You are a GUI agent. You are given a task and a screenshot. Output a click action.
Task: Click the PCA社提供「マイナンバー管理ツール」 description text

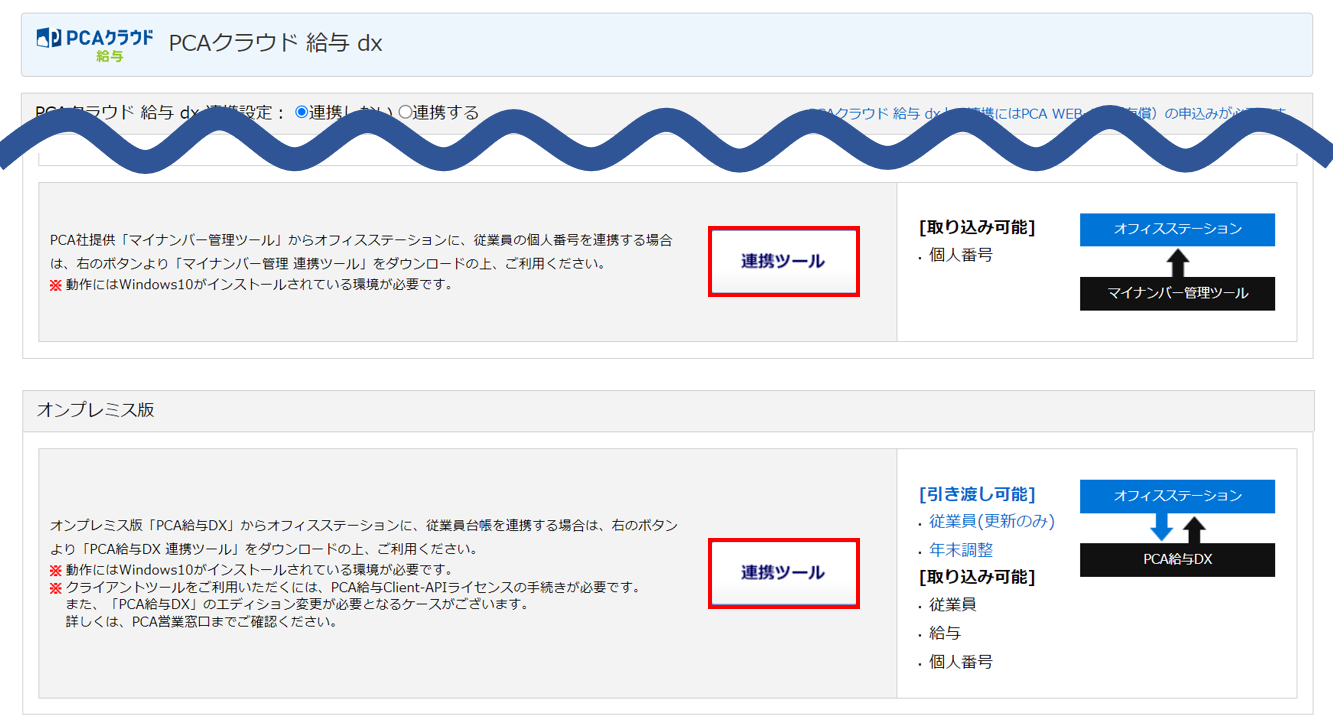click(x=361, y=252)
